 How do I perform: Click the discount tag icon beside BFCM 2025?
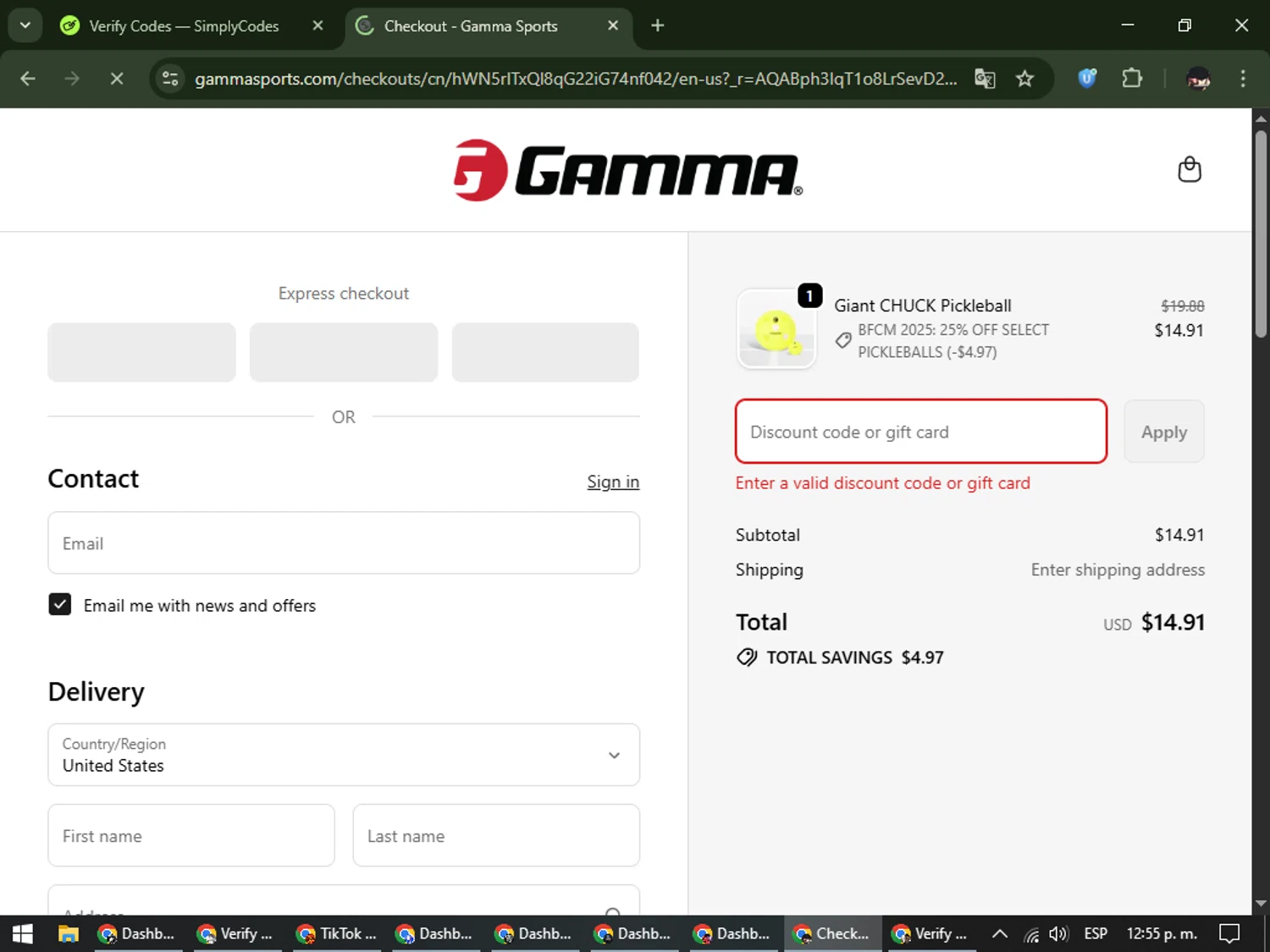coord(843,341)
